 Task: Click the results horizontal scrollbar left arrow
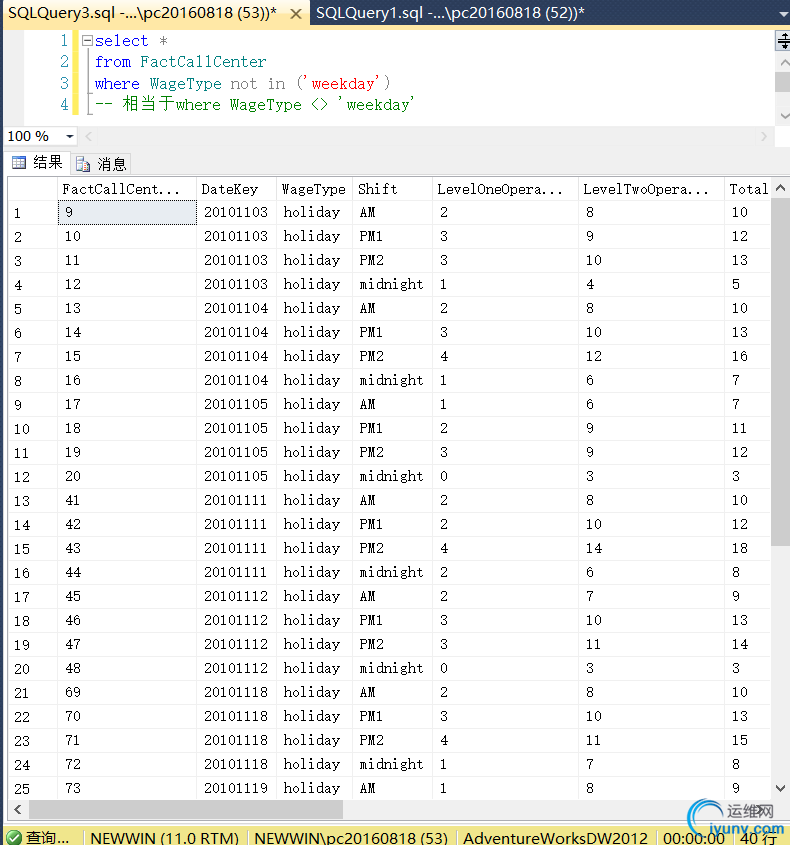coord(18,809)
